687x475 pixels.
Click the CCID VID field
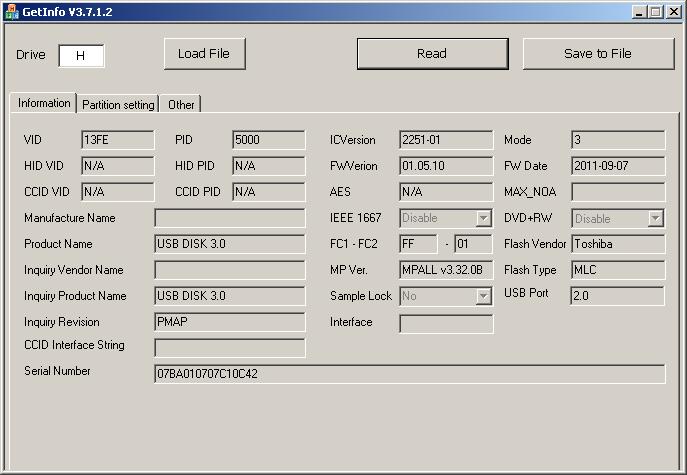pyautogui.click(x=118, y=192)
